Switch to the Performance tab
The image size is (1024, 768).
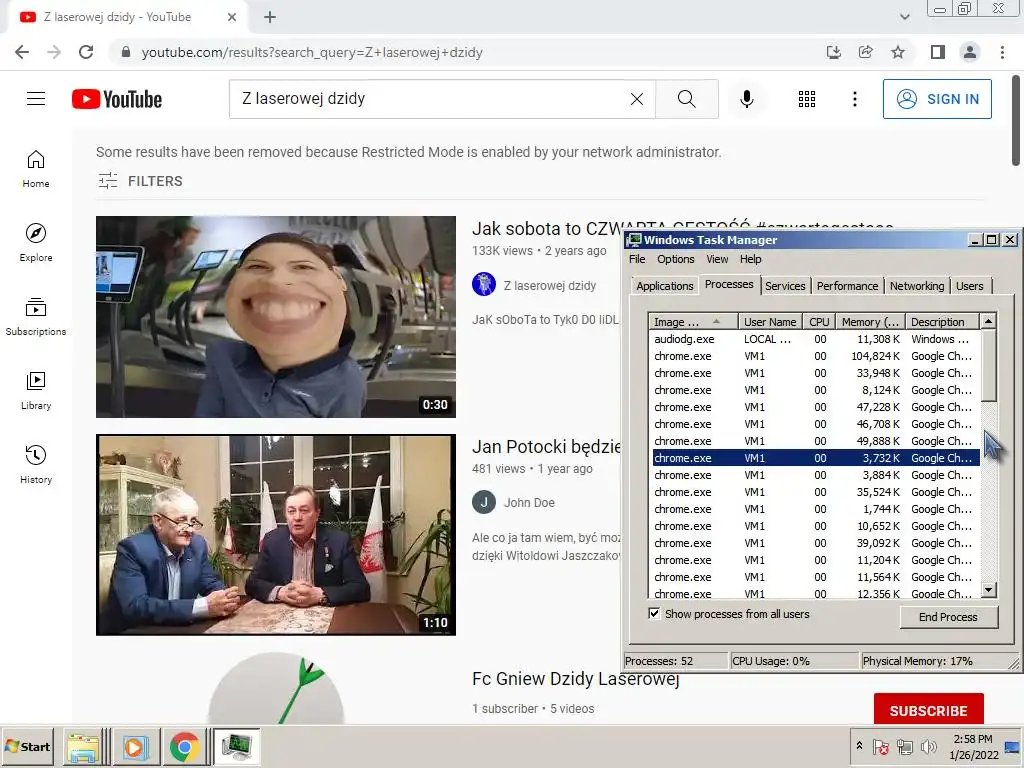click(847, 286)
